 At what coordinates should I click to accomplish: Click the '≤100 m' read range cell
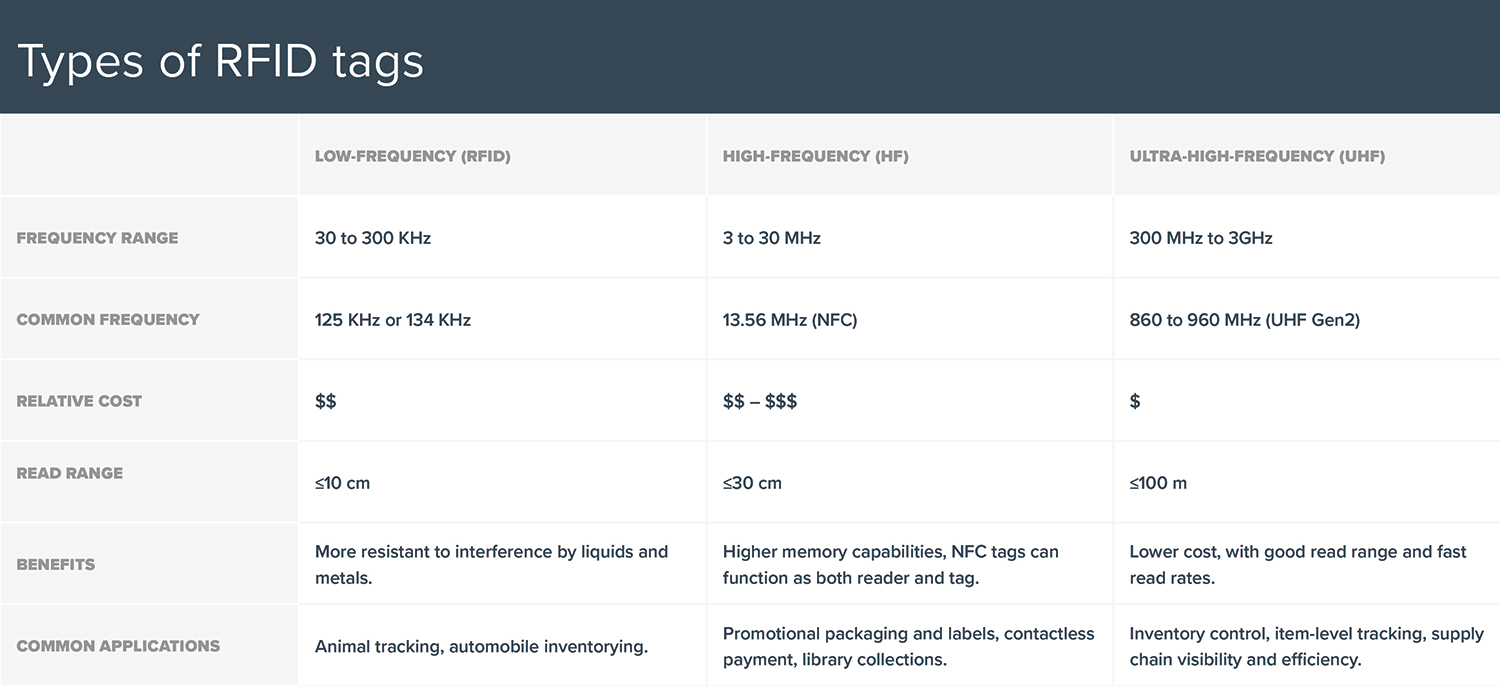pos(1158,483)
